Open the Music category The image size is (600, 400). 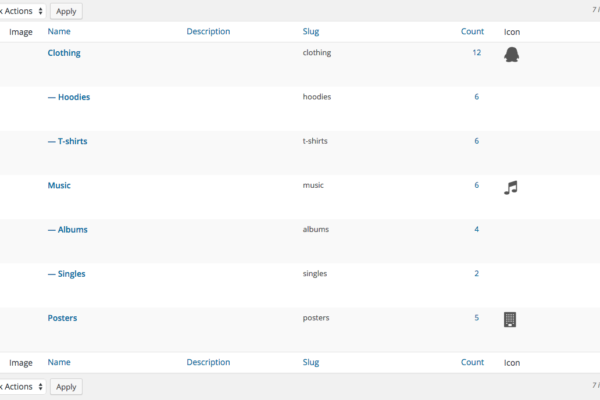[59, 185]
